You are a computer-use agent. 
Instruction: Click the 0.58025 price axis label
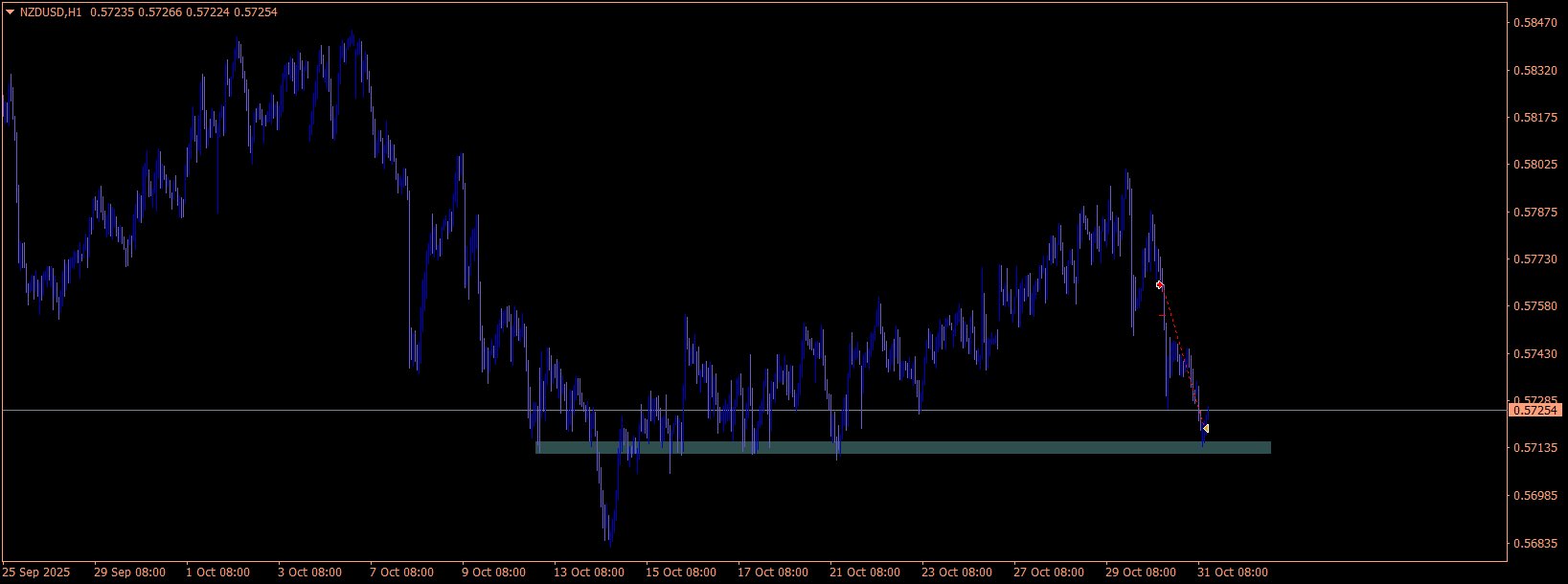point(1534,165)
